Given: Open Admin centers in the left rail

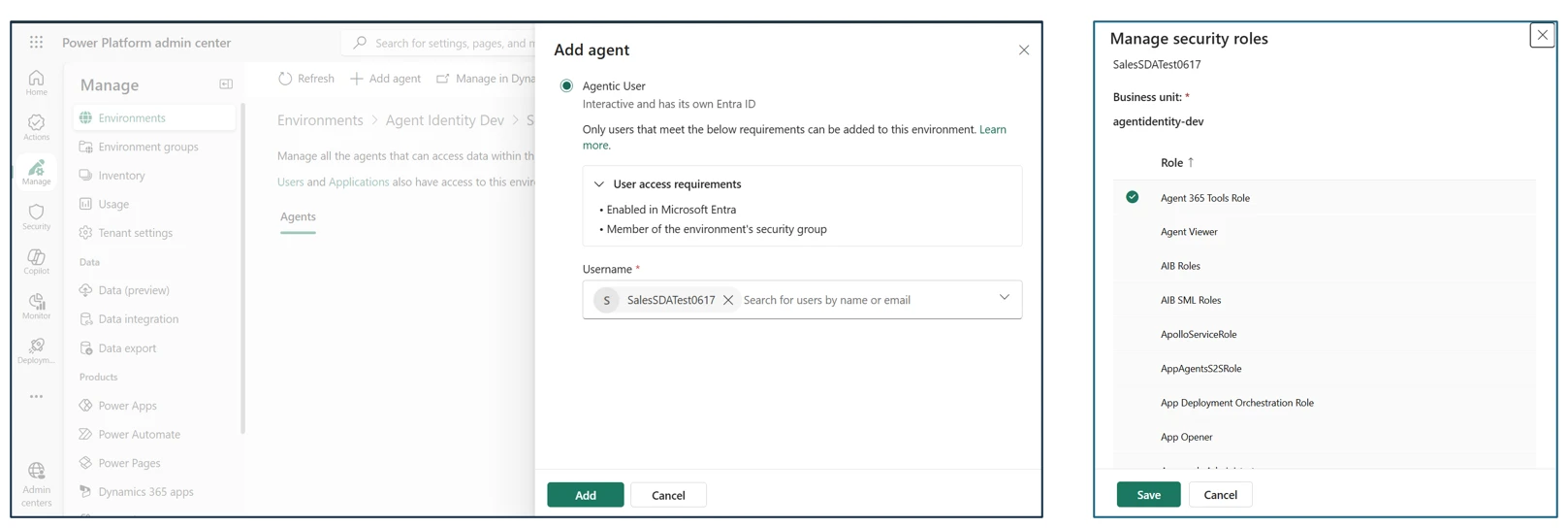Looking at the screenshot, I should pos(36,484).
